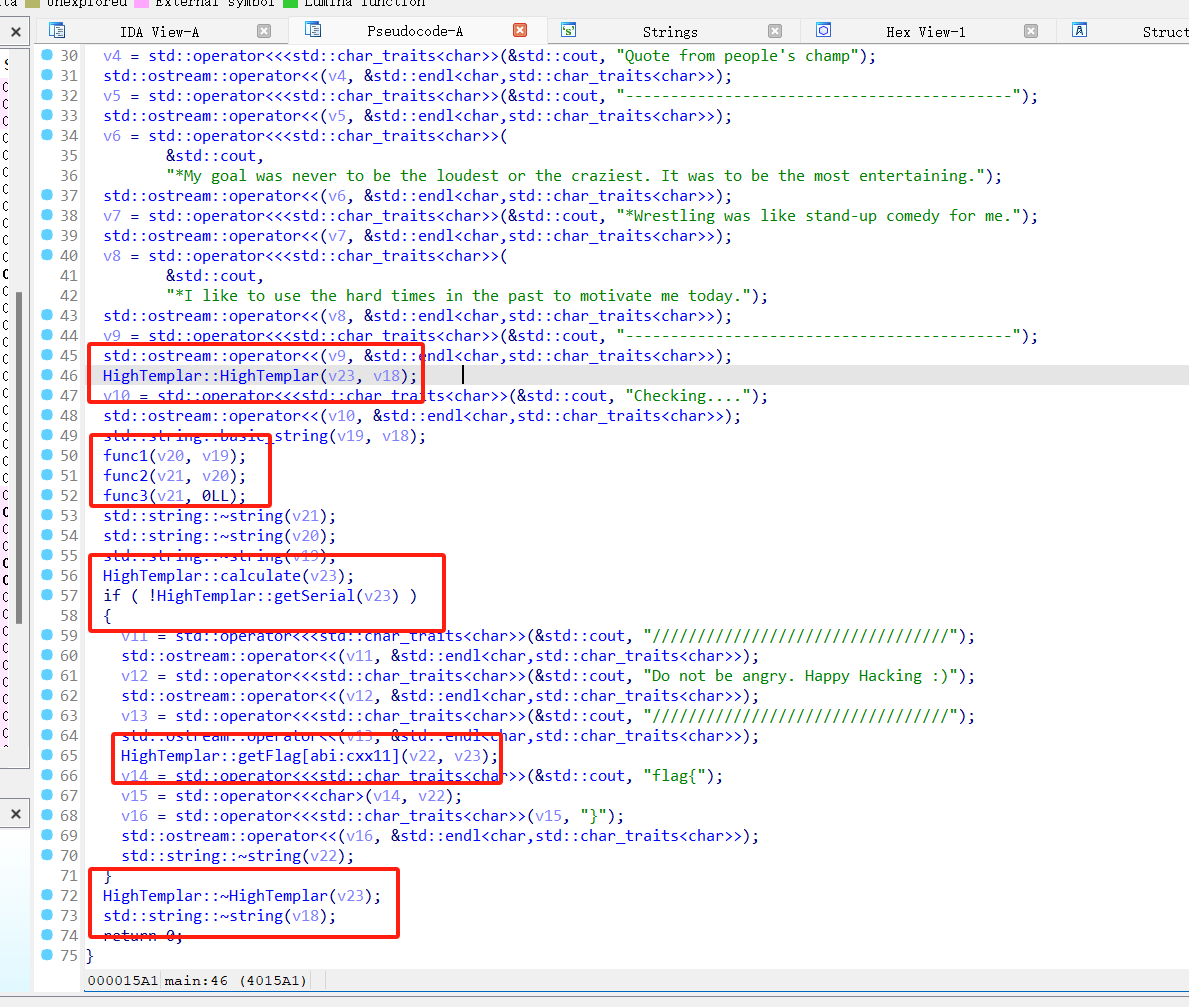Close the Pseudocode-A tab
This screenshot has height=1007, width=1189.
click(x=519, y=30)
